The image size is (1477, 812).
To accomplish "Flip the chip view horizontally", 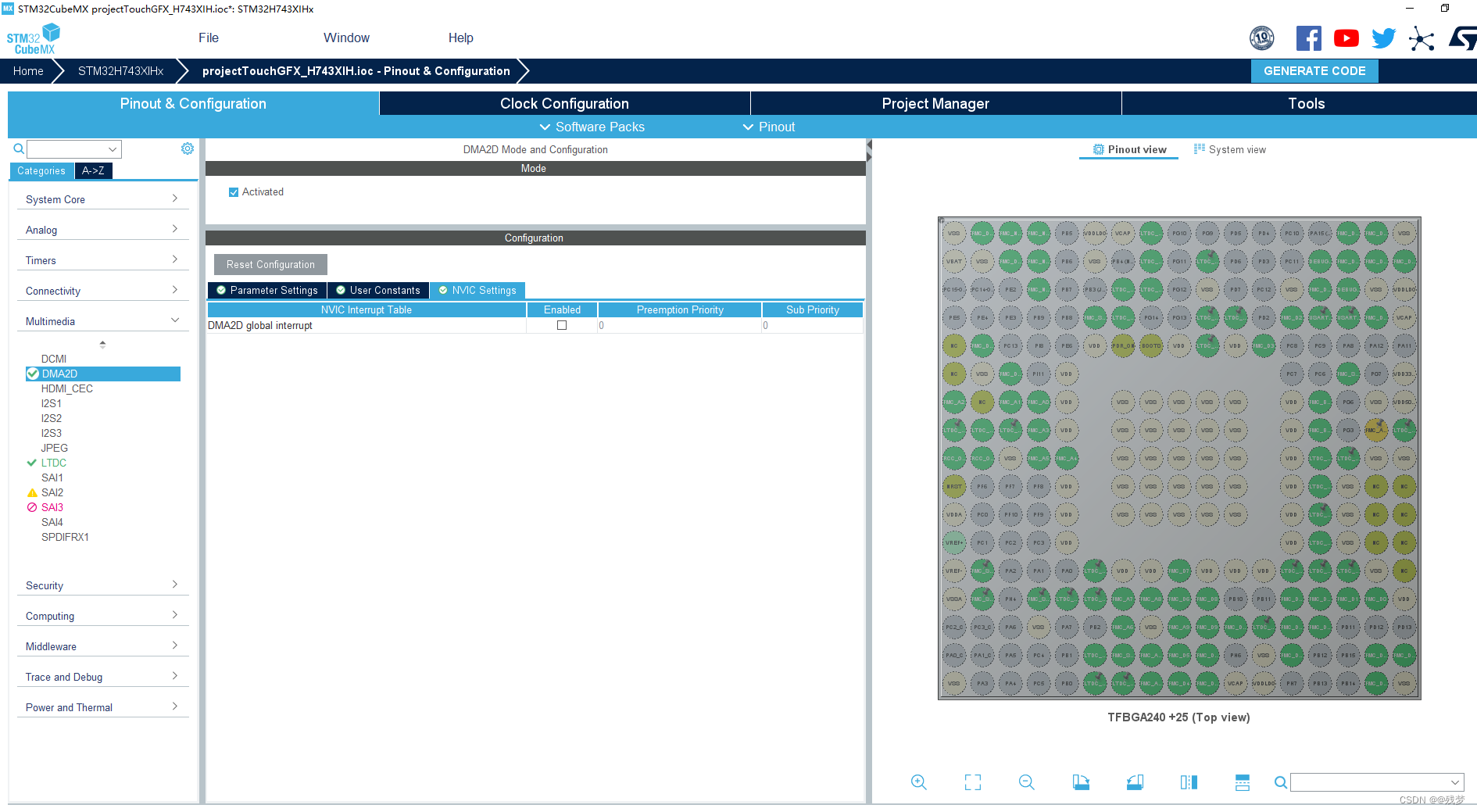I will 1189,782.
